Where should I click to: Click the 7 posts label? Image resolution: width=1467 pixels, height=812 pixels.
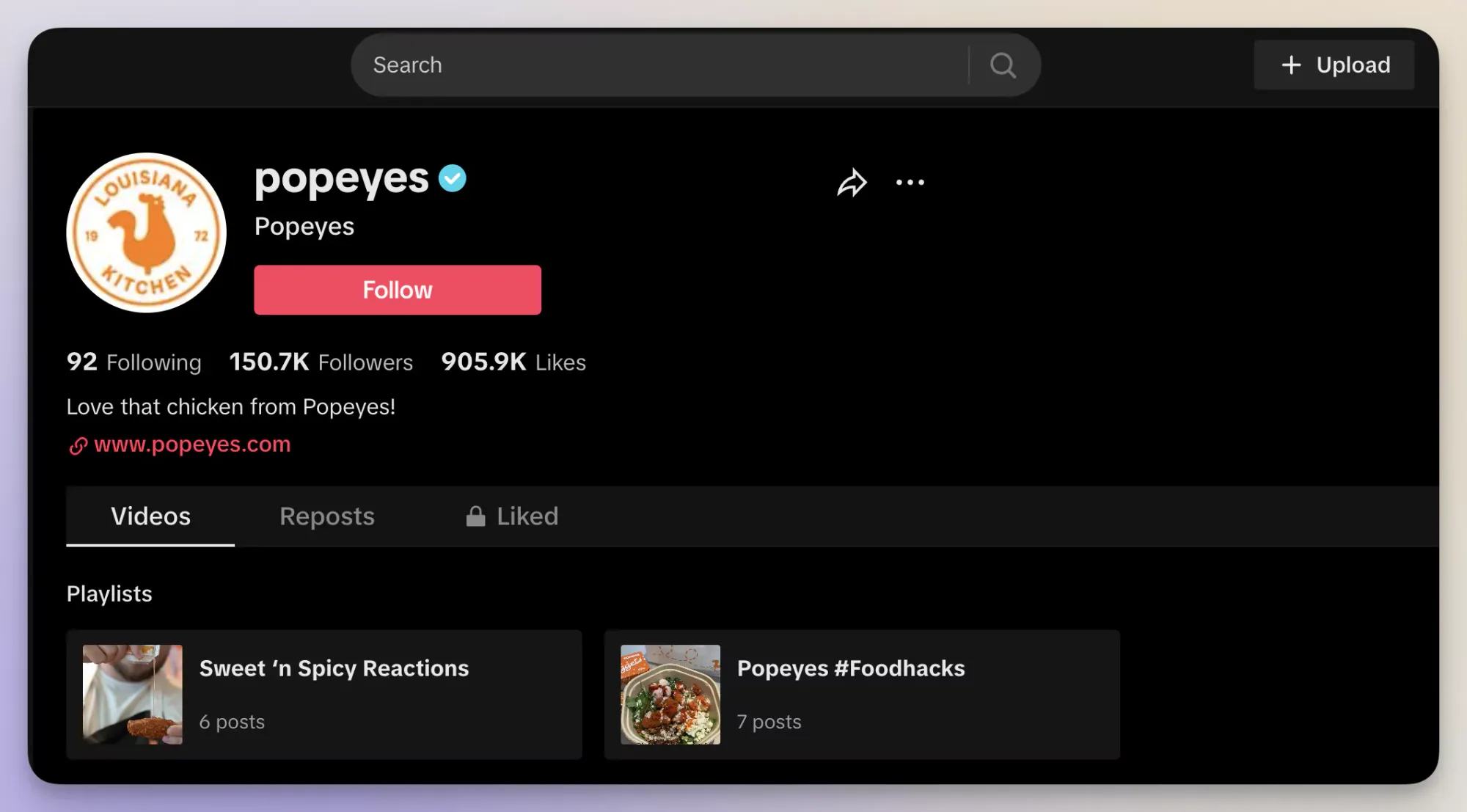(x=769, y=723)
